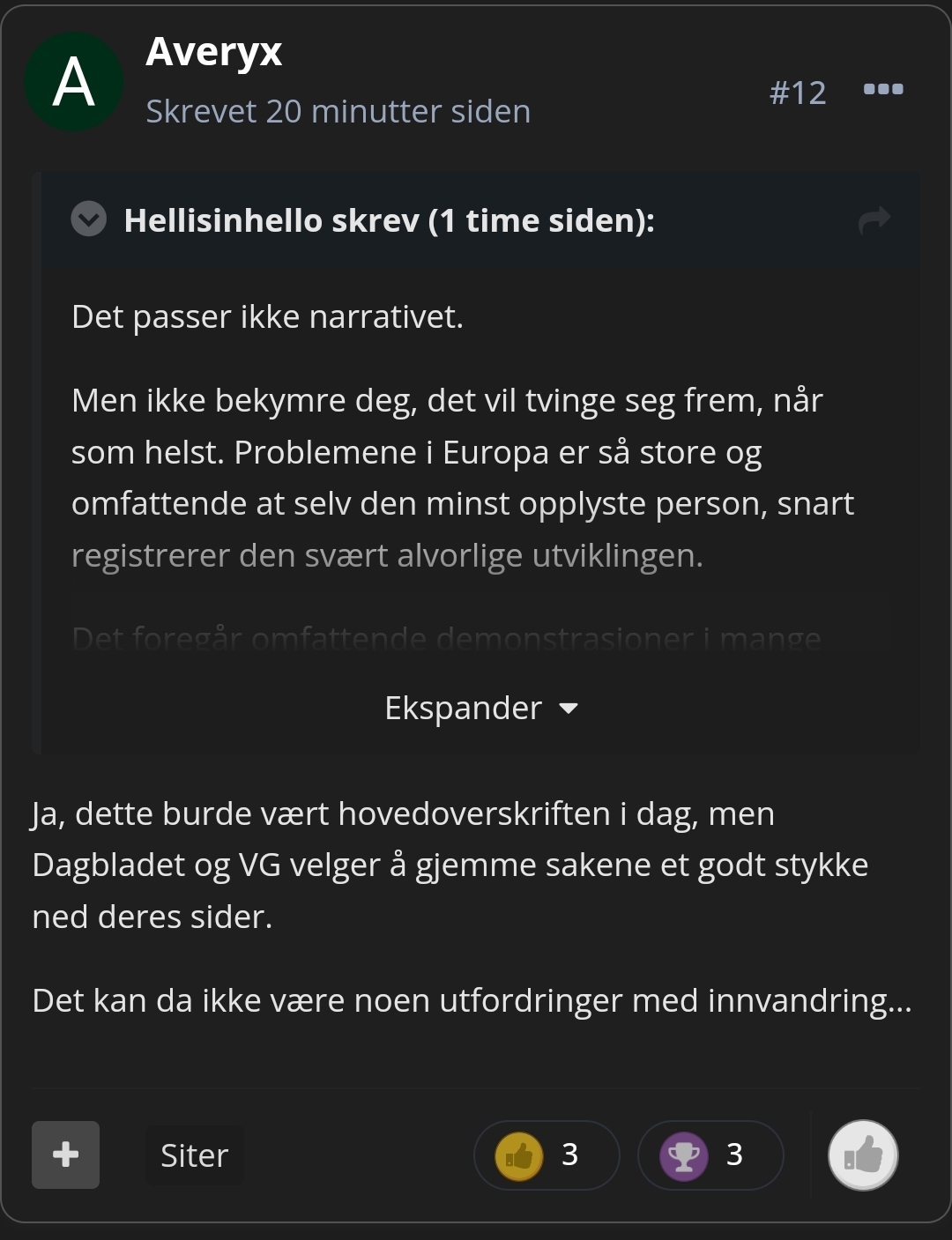Open the #12 post permalink
The image size is (952, 1240).
798,93
